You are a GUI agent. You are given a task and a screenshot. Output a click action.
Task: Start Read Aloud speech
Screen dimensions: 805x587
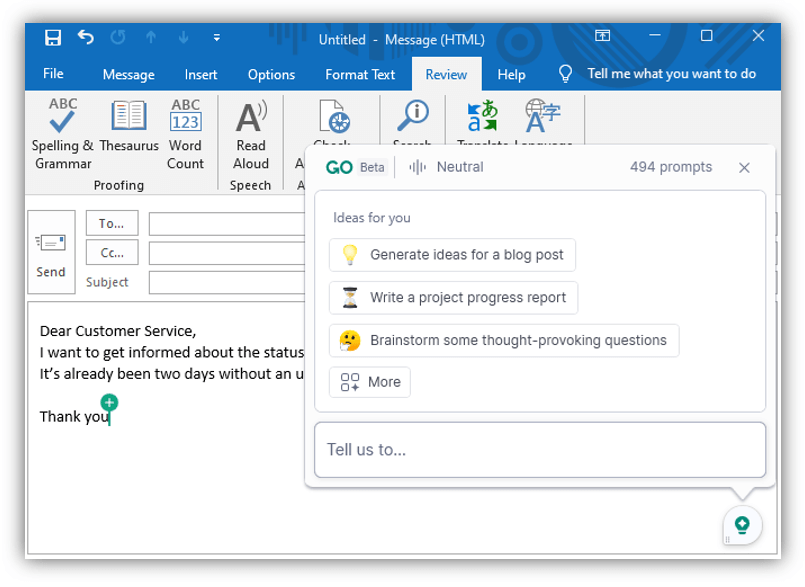[251, 135]
